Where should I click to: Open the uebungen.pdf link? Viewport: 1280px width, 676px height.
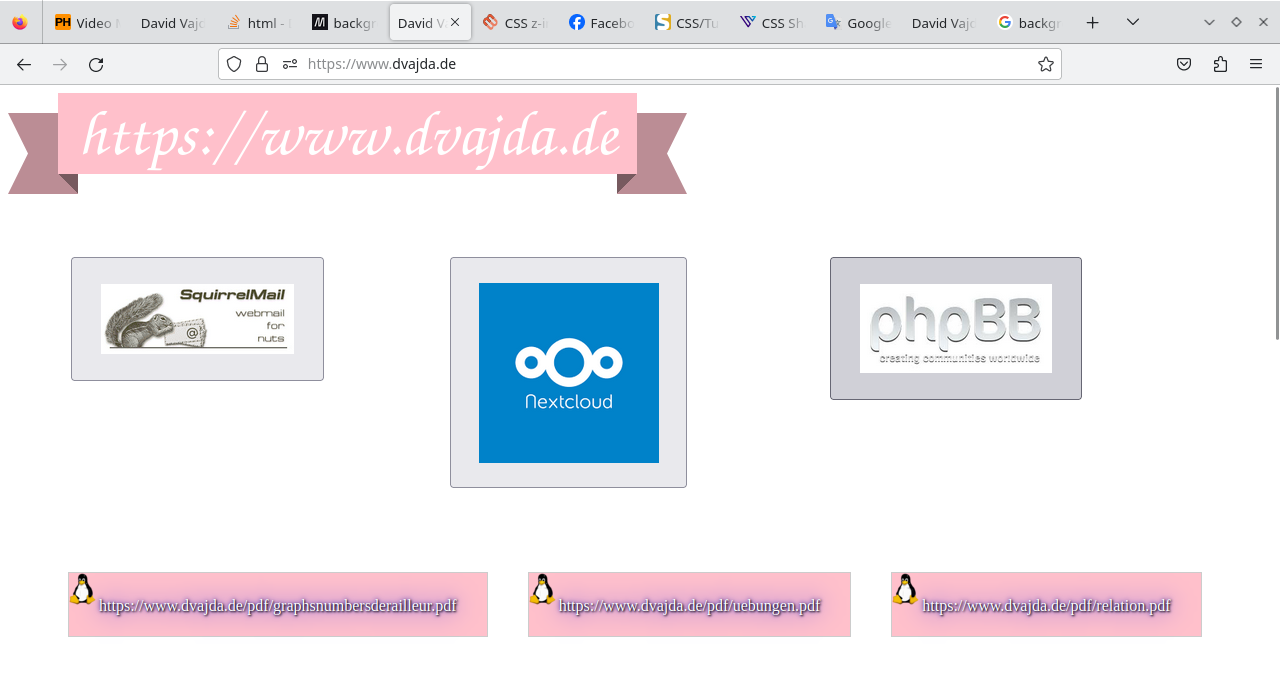tap(689, 606)
